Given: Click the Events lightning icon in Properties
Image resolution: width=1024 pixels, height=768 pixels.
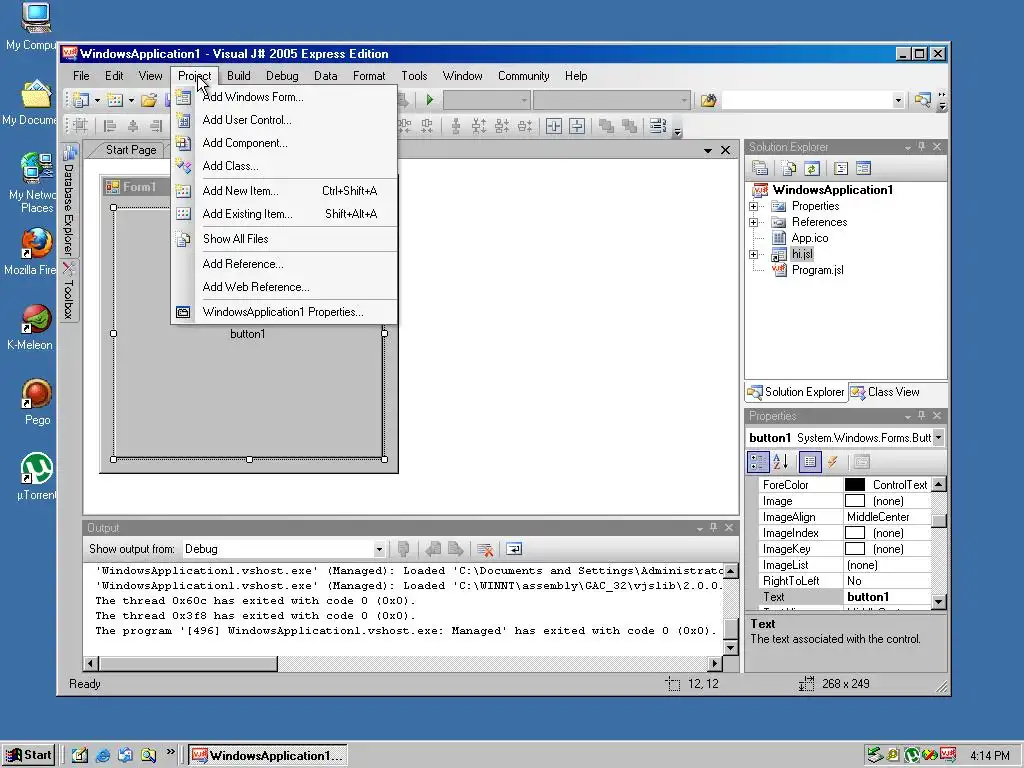Looking at the screenshot, I should point(833,462).
